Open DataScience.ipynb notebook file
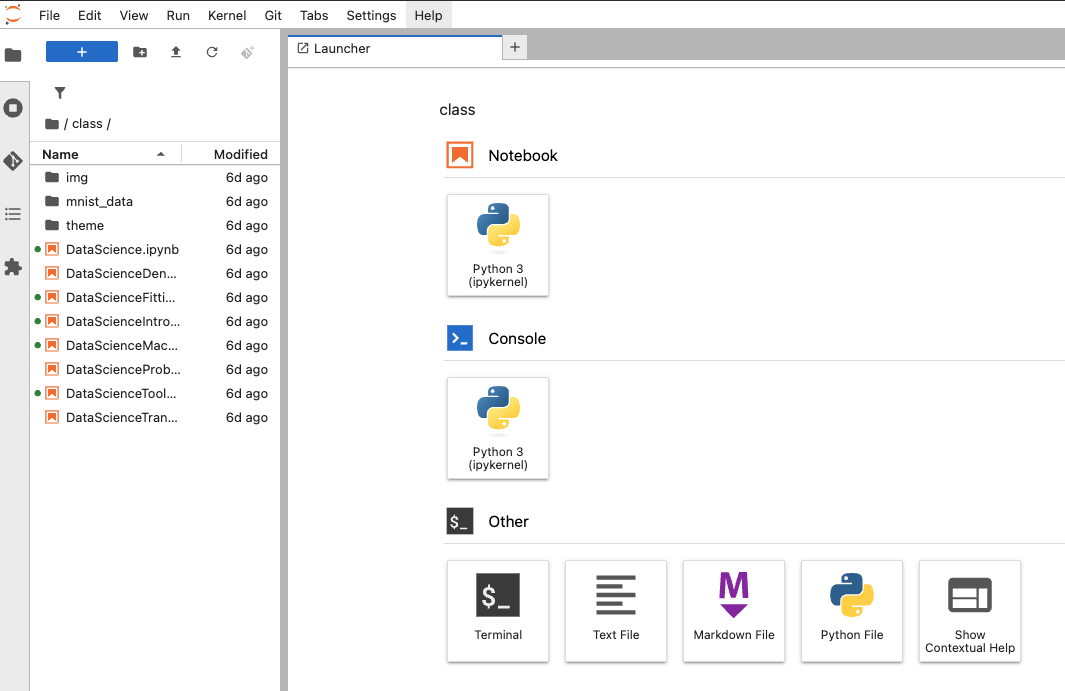The image size is (1065, 691). pos(122,249)
